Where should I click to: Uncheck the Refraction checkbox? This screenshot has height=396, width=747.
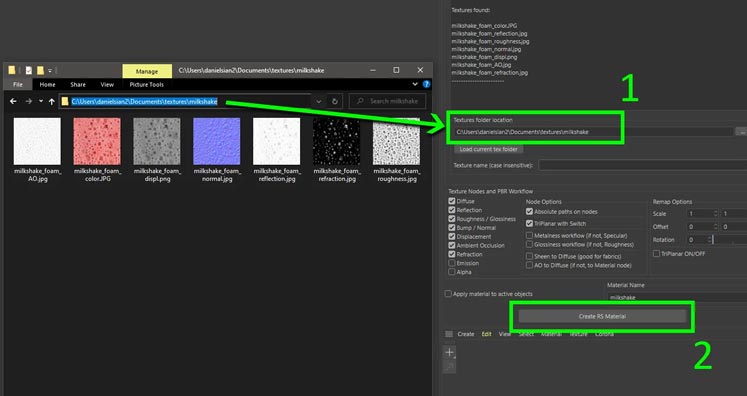(452, 254)
